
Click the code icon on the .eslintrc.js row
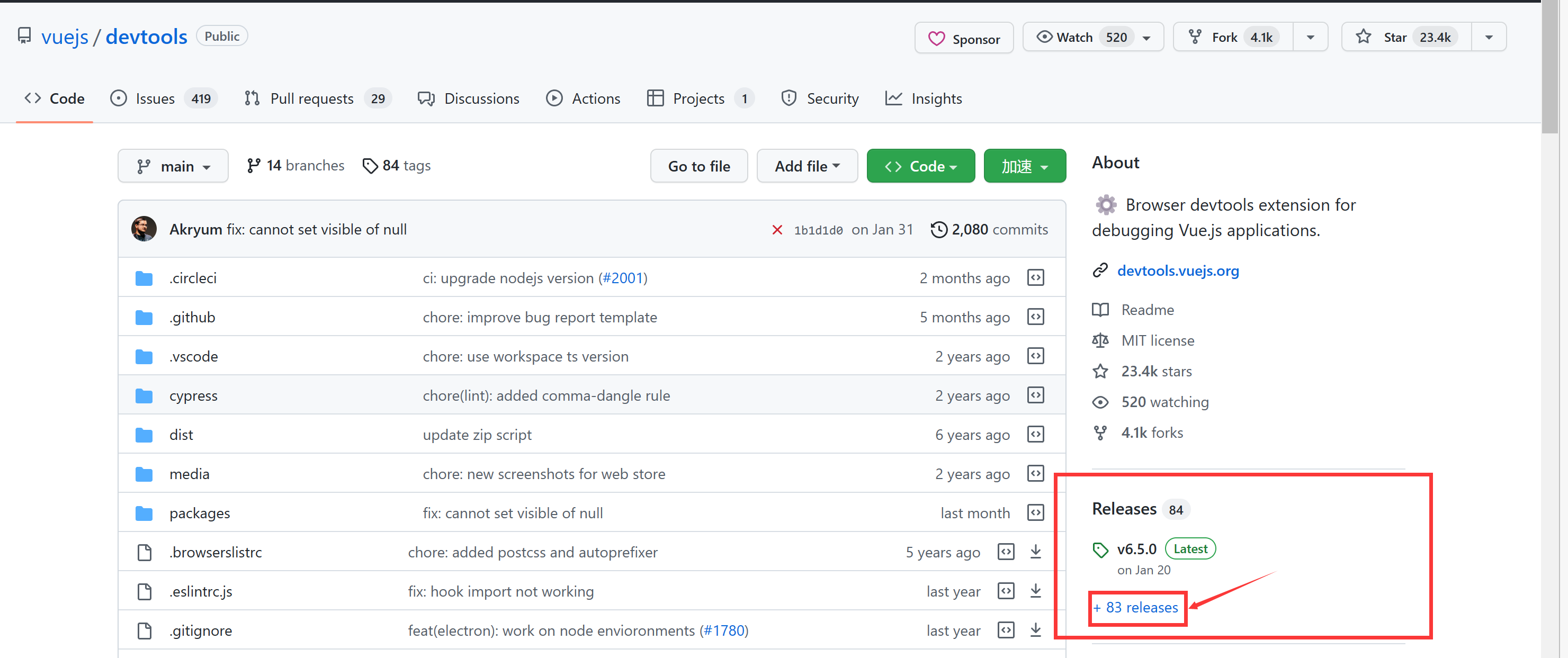(x=1006, y=590)
